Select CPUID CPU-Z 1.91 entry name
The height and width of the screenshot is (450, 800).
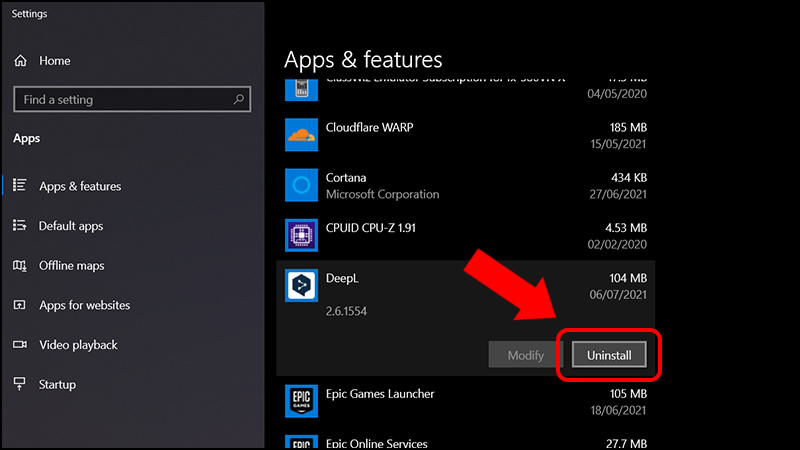[x=371, y=228]
